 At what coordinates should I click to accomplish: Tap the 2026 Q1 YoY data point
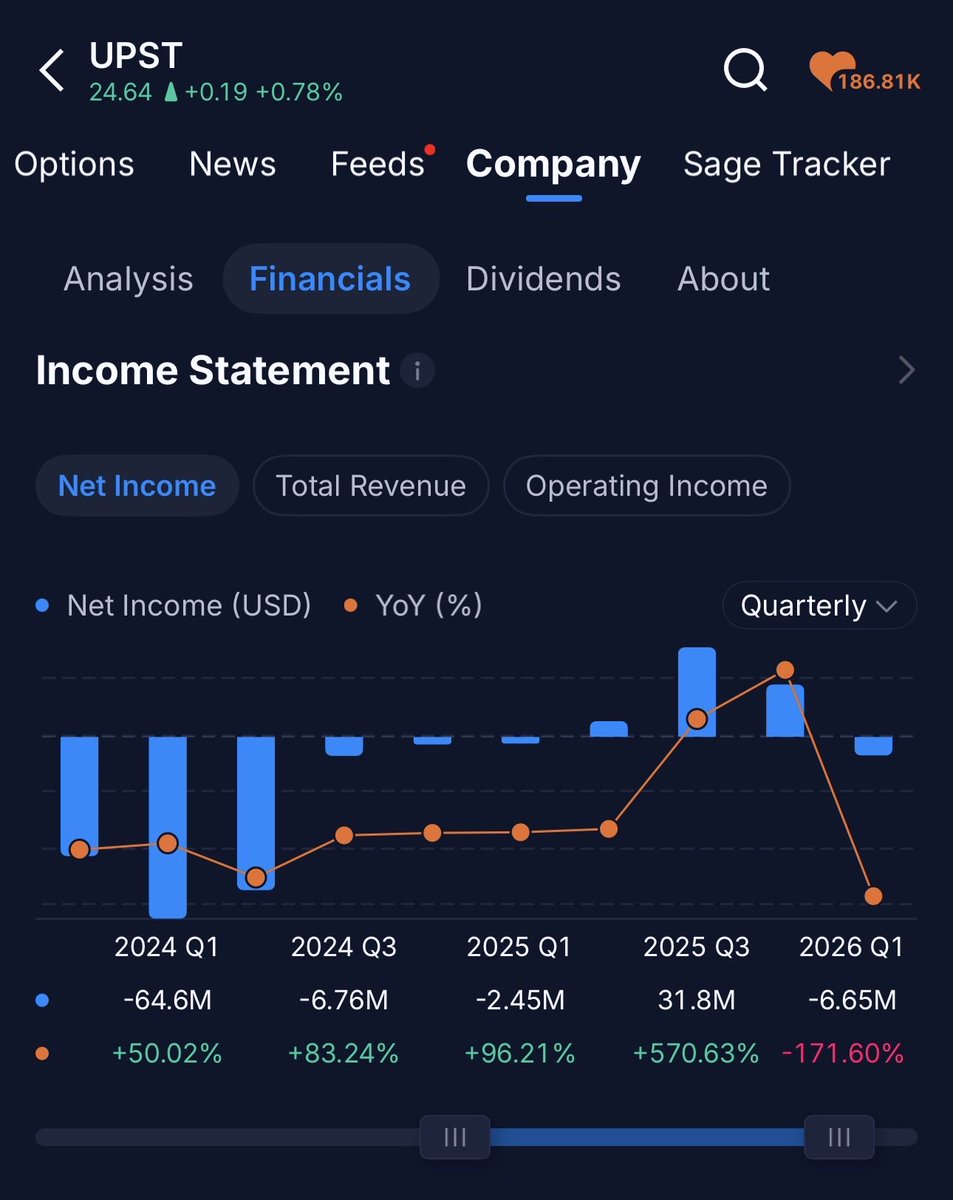click(x=873, y=896)
